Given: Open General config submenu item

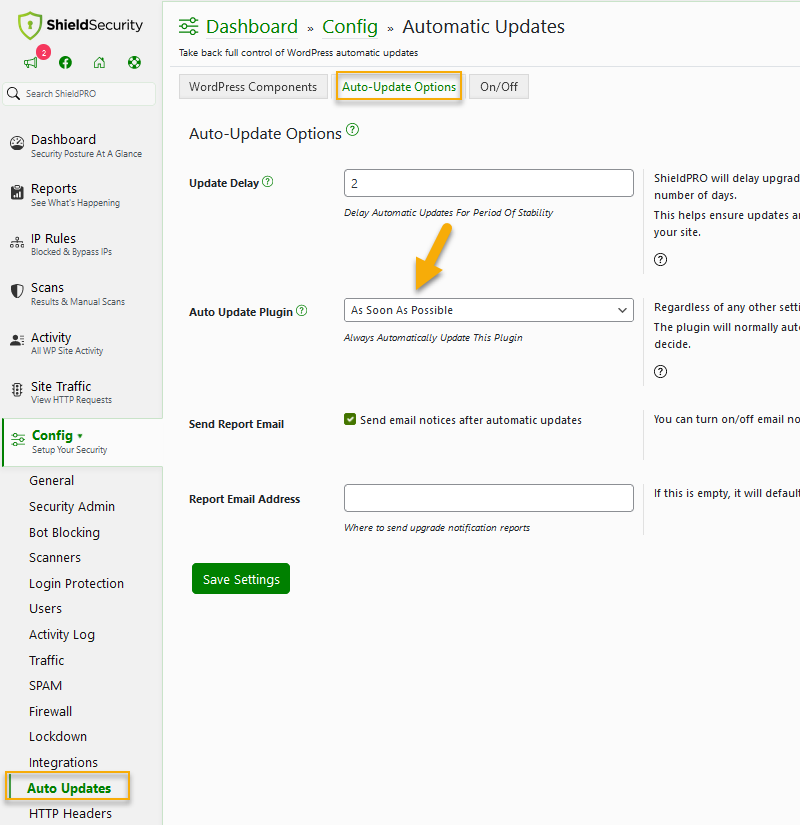Looking at the screenshot, I should tap(52, 480).
